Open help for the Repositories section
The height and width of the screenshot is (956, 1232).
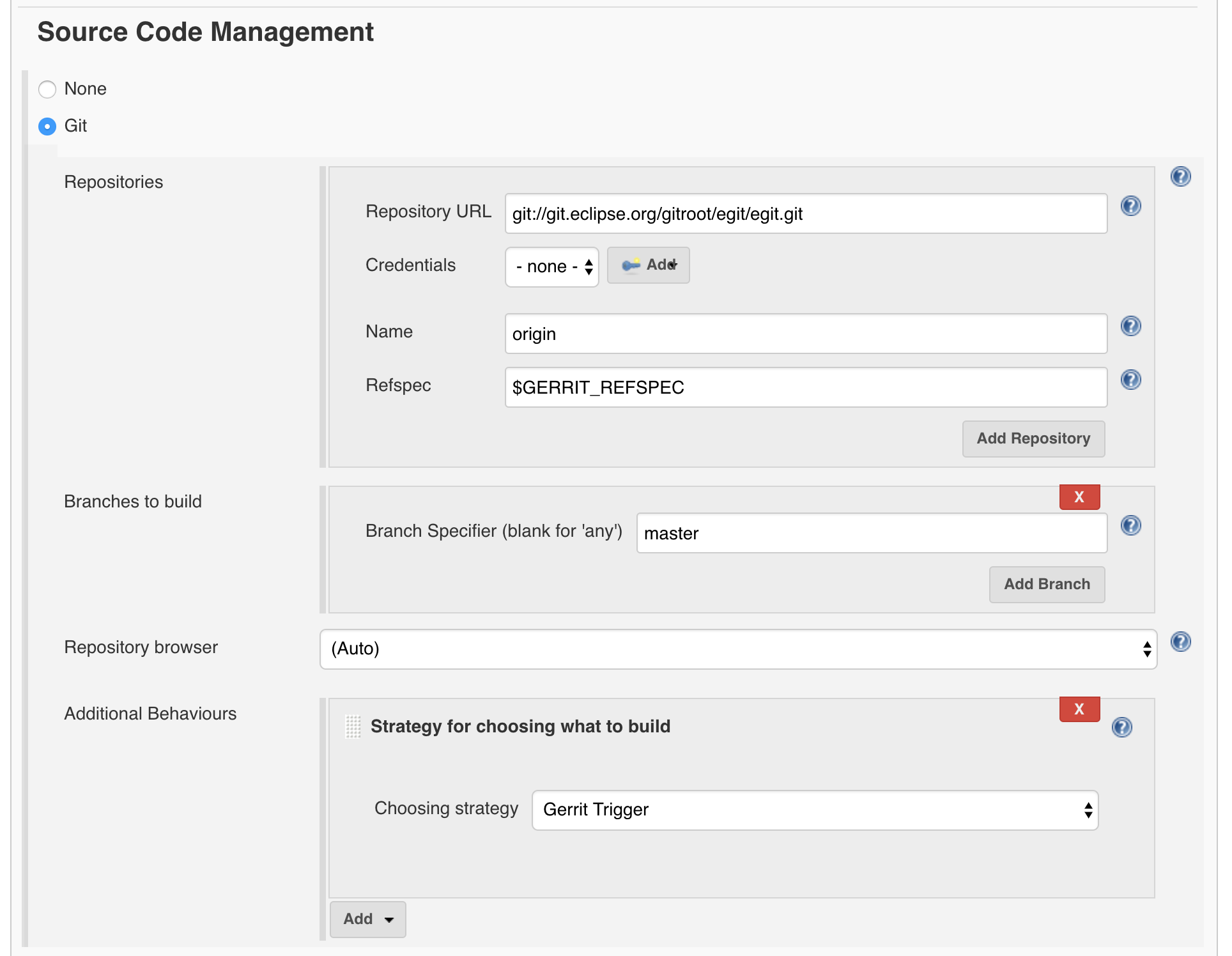click(1180, 176)
